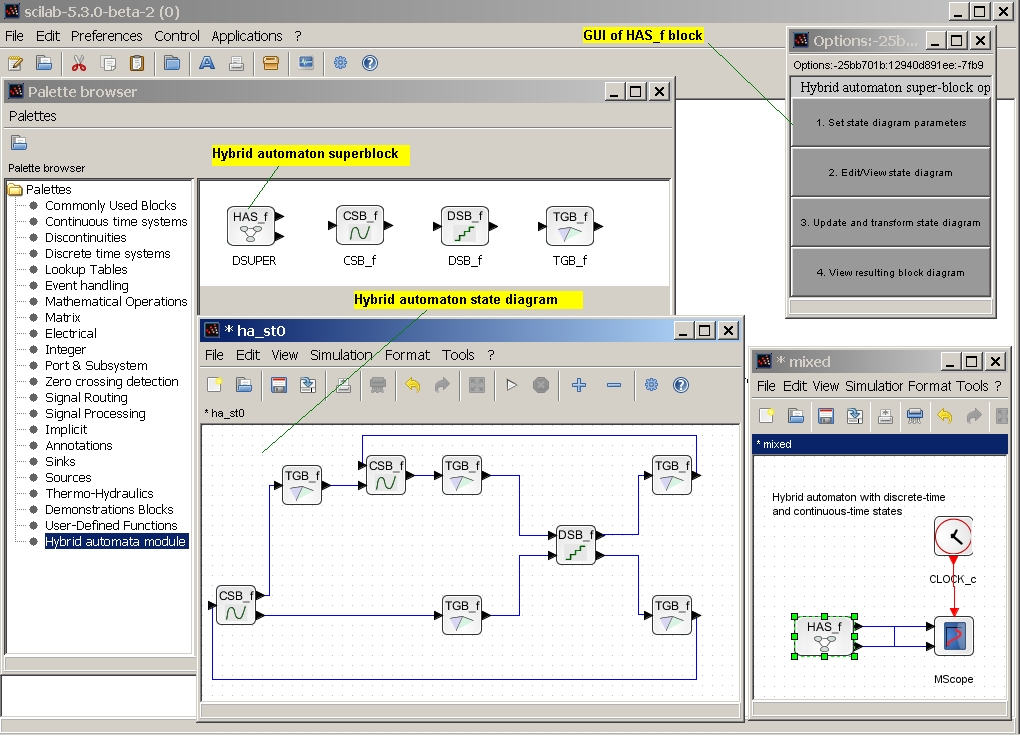Click the change directory folder icon
Viewport: 1020px width, 736px height.
(x=172, y=63)
